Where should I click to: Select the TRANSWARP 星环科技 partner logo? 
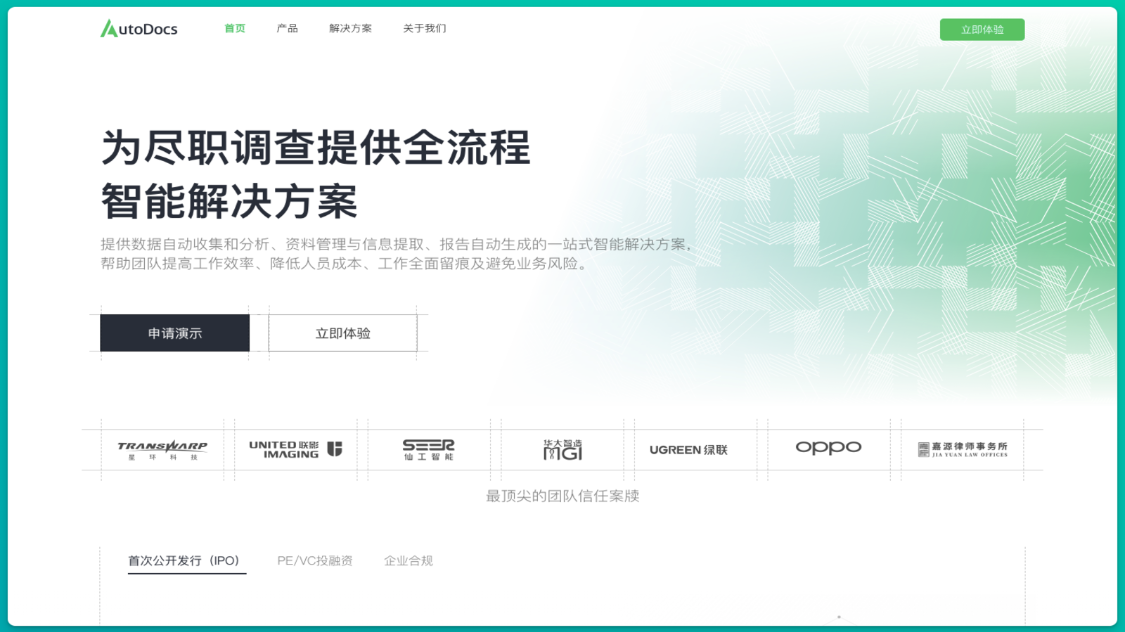[164, 448]
